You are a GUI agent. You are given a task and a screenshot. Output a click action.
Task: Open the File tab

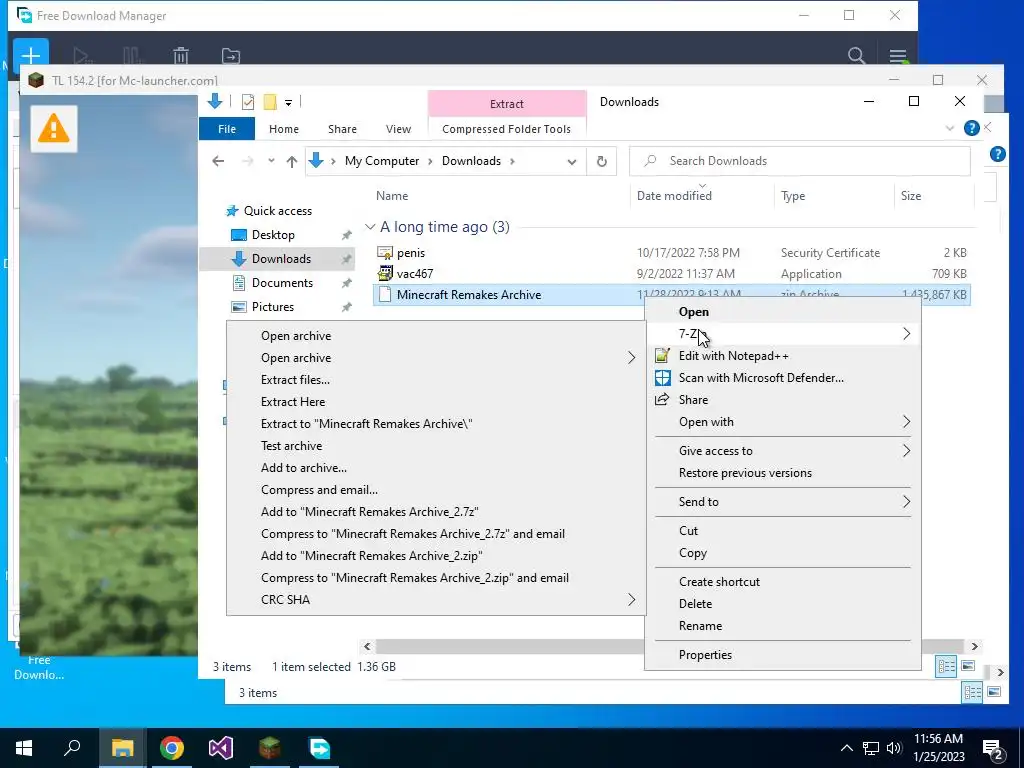pos(227,129)
